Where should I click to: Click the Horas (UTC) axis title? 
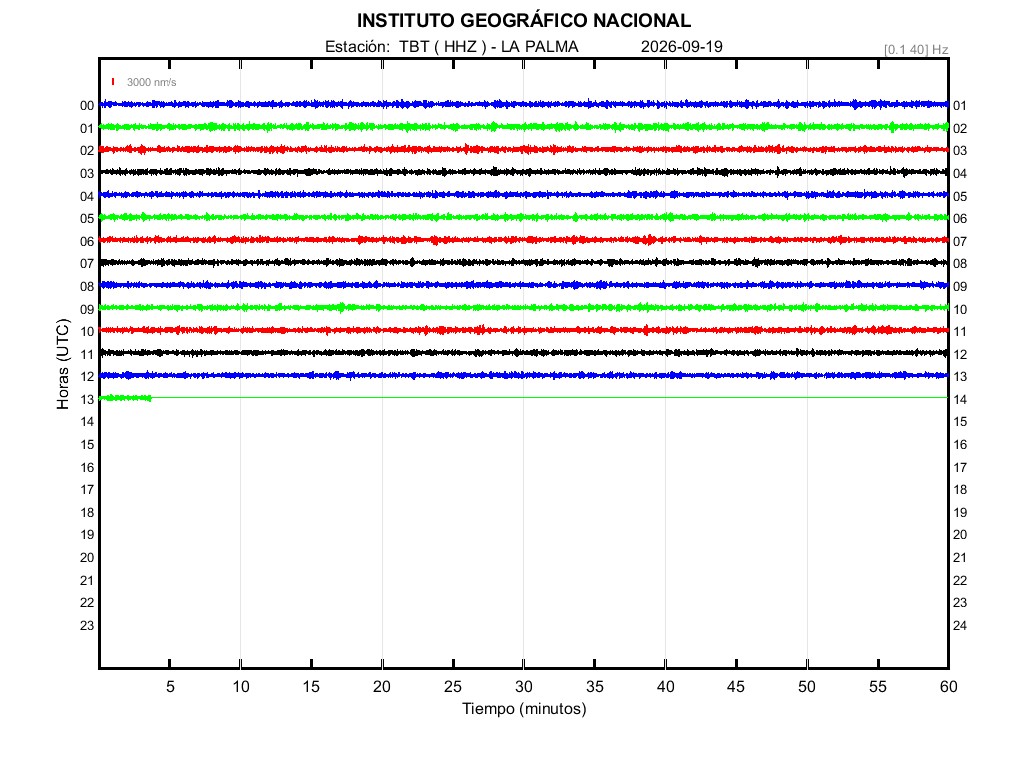click(63, 364)
